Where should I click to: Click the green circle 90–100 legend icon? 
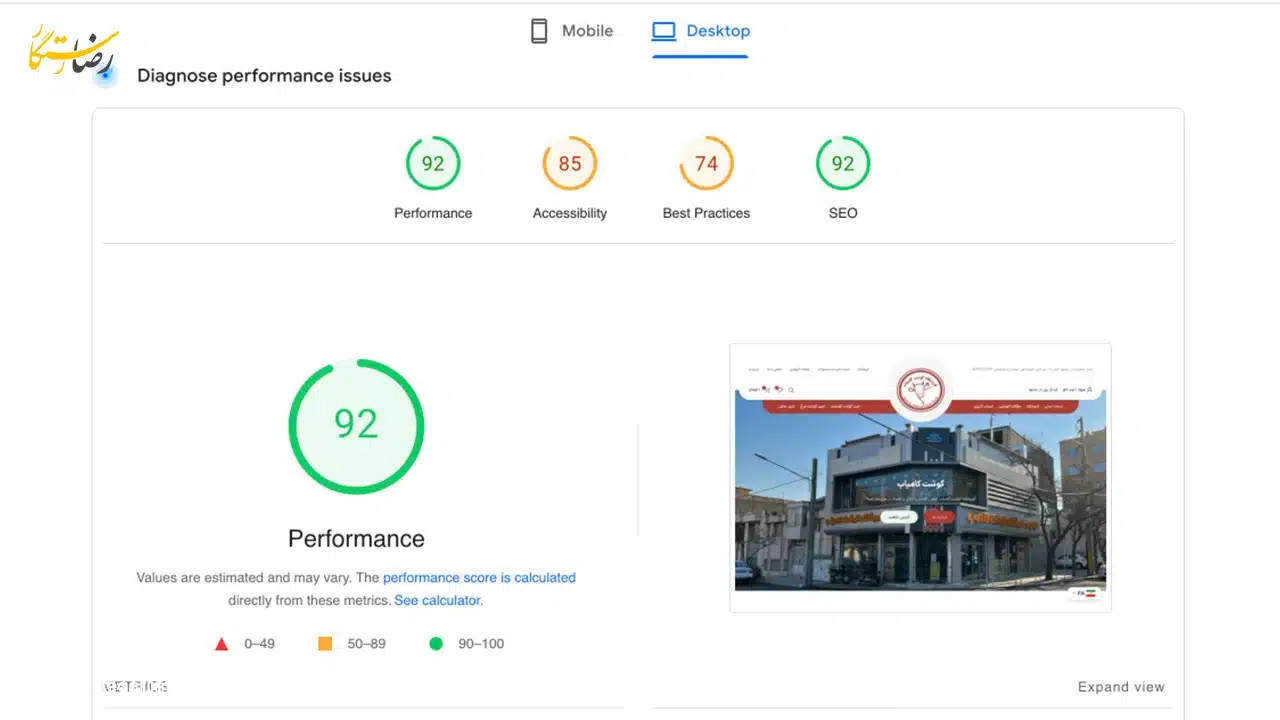(436, 644)
